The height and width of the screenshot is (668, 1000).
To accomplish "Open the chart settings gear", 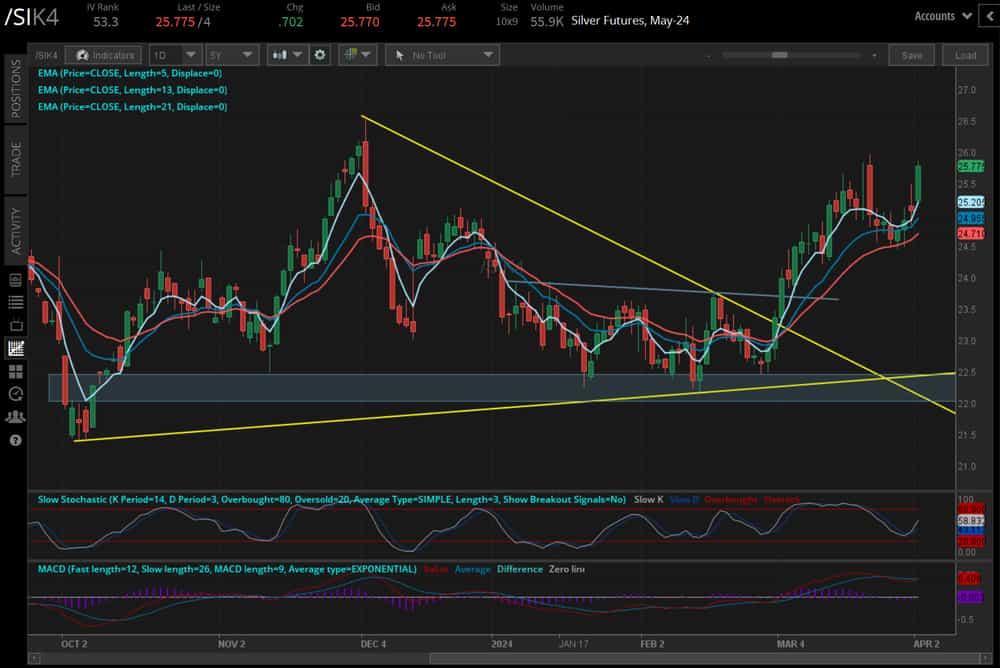I will point(320,55).
